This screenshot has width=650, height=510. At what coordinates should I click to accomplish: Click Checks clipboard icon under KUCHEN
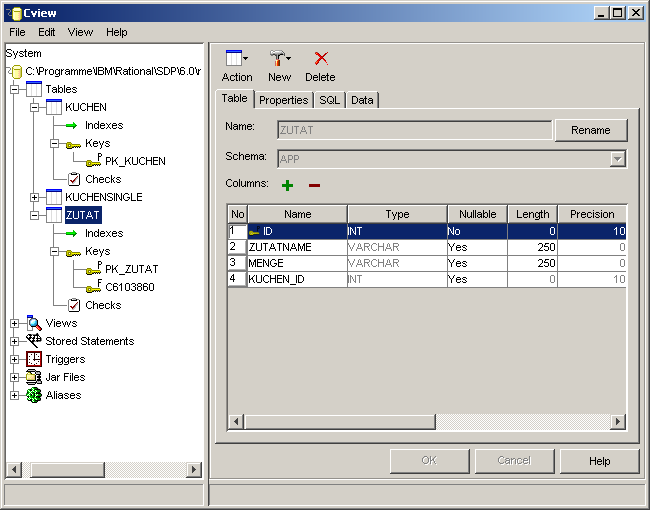(74, 179)
